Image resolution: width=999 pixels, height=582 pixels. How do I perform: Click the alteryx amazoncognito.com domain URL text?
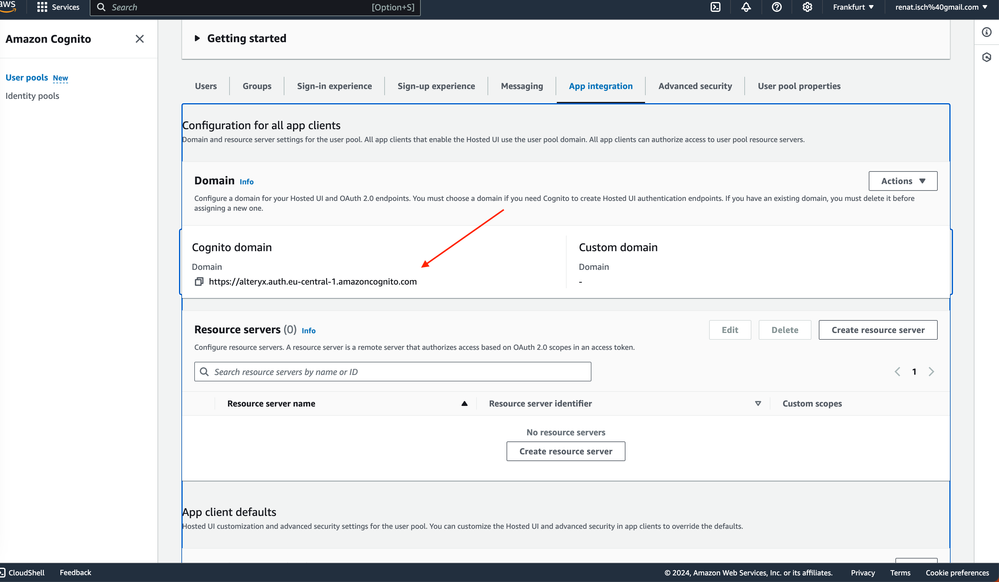[313, 282]
